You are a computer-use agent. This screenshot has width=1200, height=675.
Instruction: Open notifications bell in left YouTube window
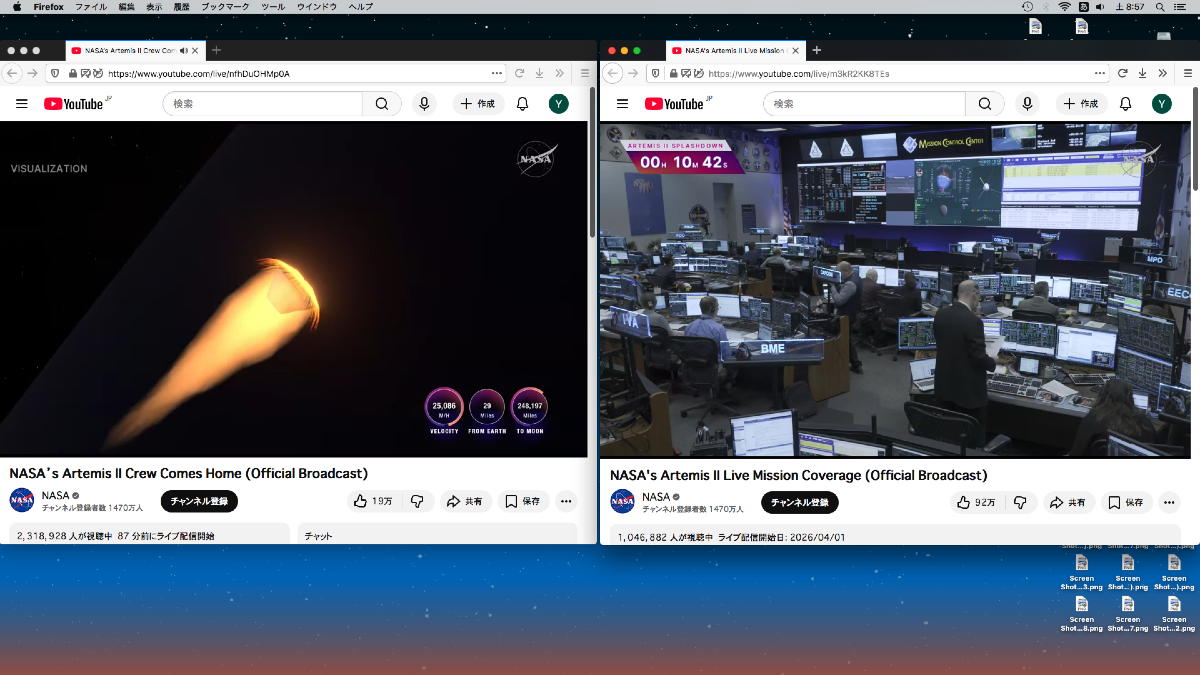(x=522, y=104)
